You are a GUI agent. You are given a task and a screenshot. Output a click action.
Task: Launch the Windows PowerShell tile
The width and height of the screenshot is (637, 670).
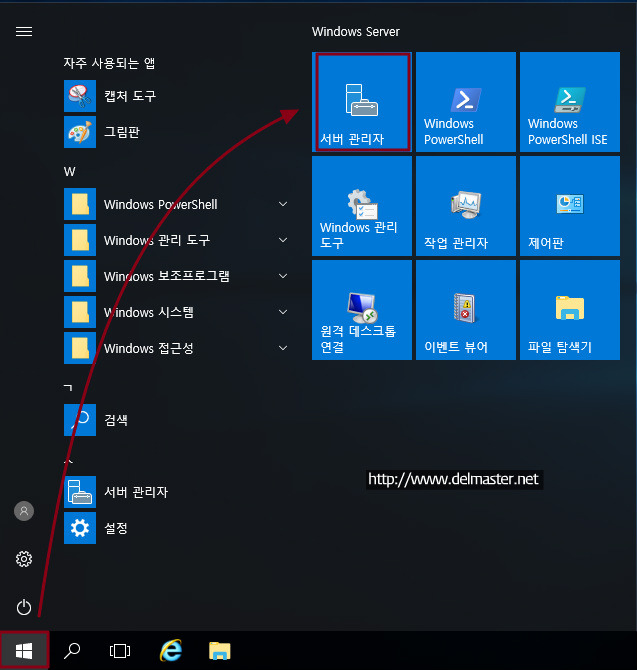(466, 102)
